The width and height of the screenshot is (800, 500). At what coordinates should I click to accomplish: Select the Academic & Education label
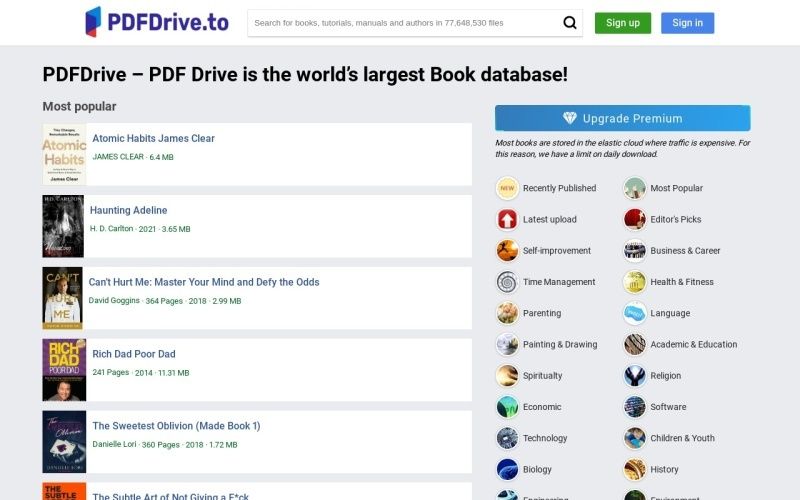pos(693,344)
